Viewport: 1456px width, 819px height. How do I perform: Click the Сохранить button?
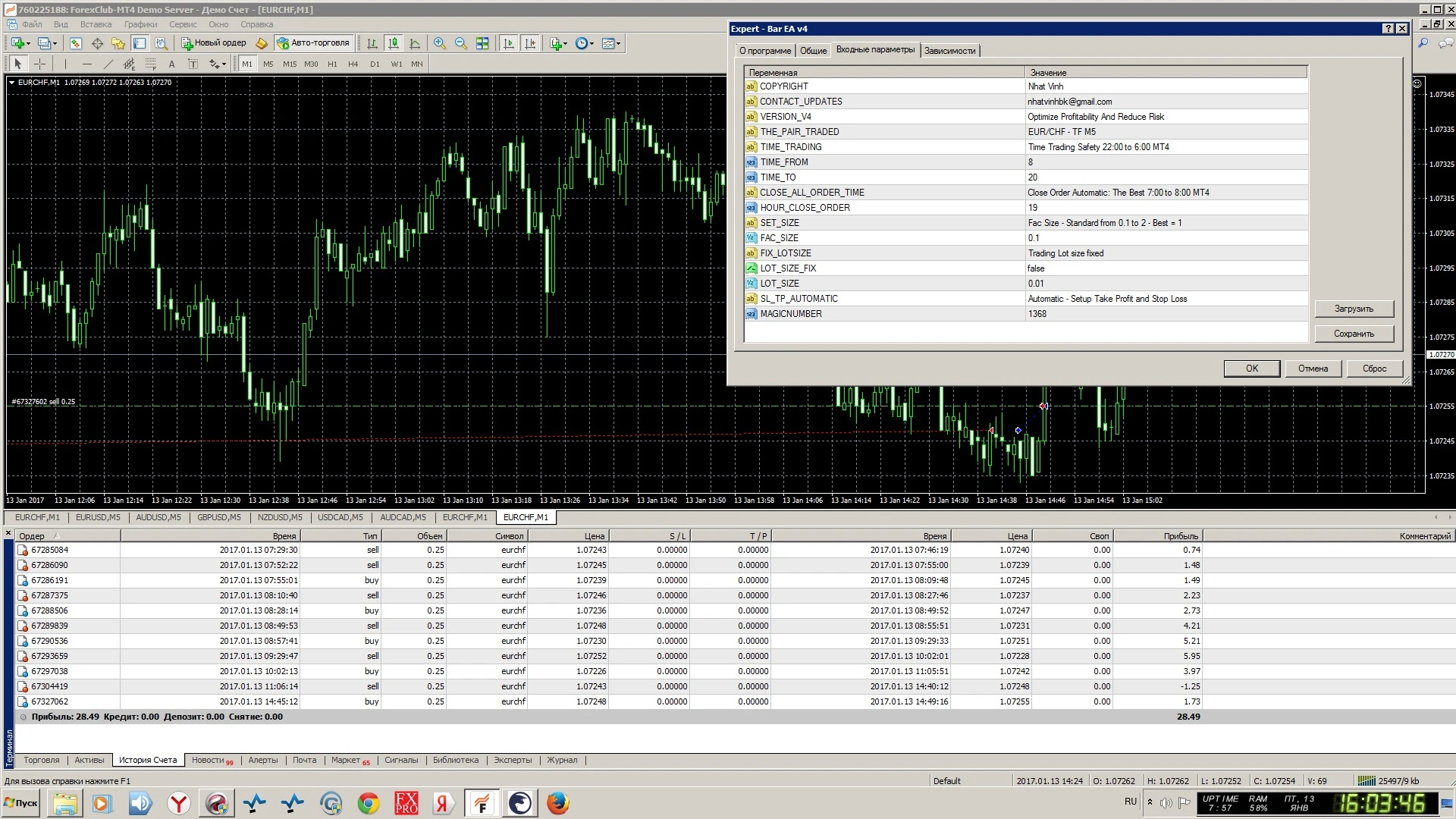1354,334
